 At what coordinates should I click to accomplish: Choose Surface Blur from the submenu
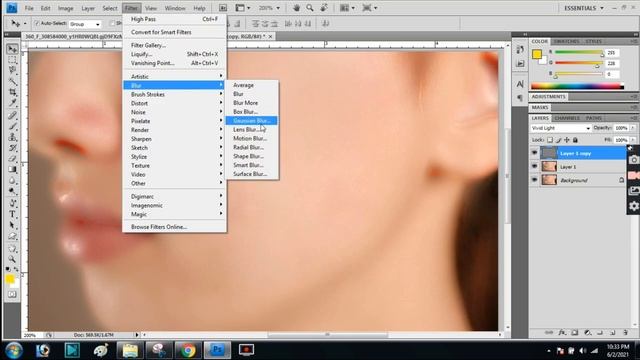252,174
